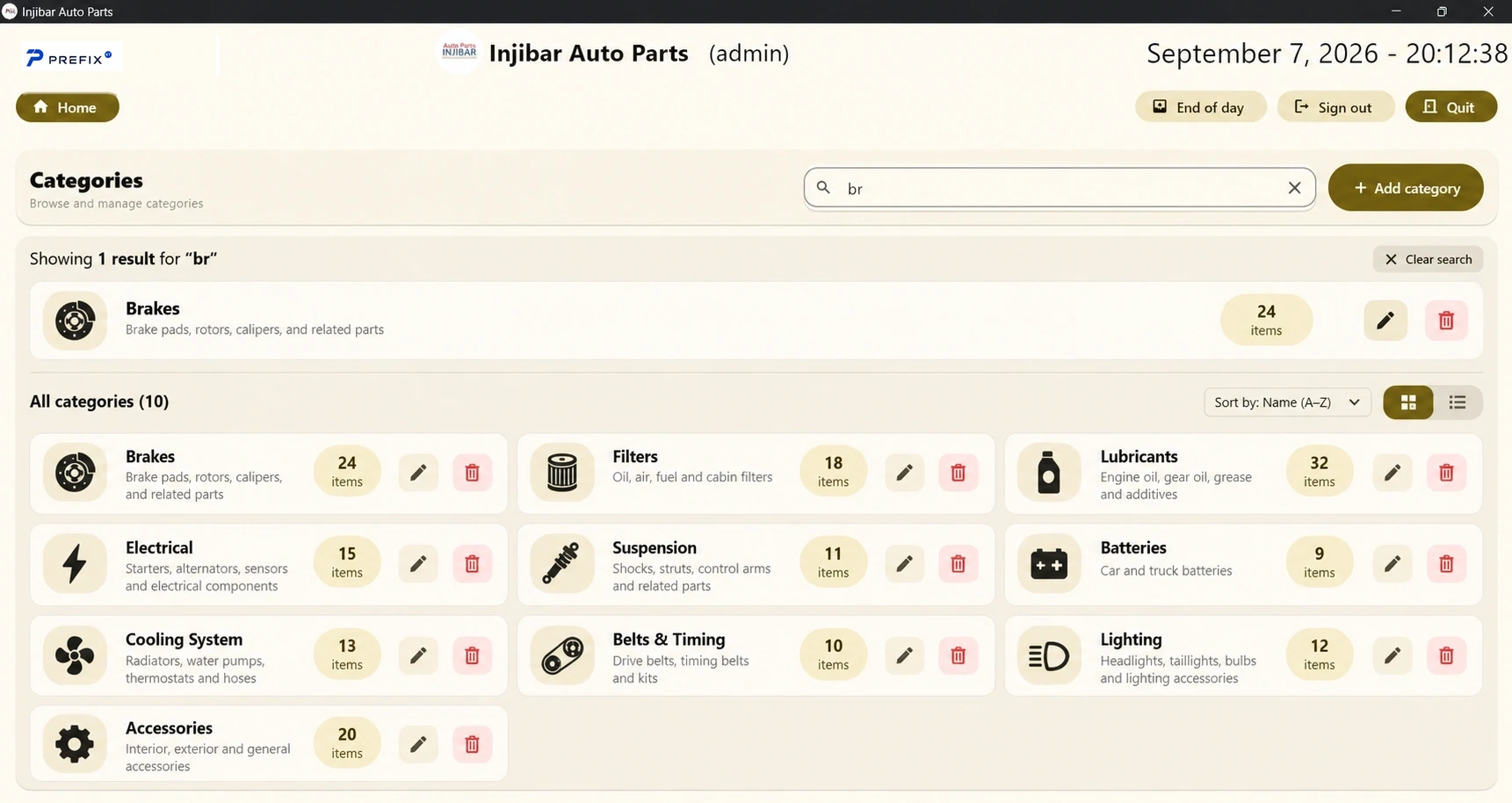Select the Electrical category name
Image resolution: width=1512 pixels, height=803 pixels.
coord(159,547)
